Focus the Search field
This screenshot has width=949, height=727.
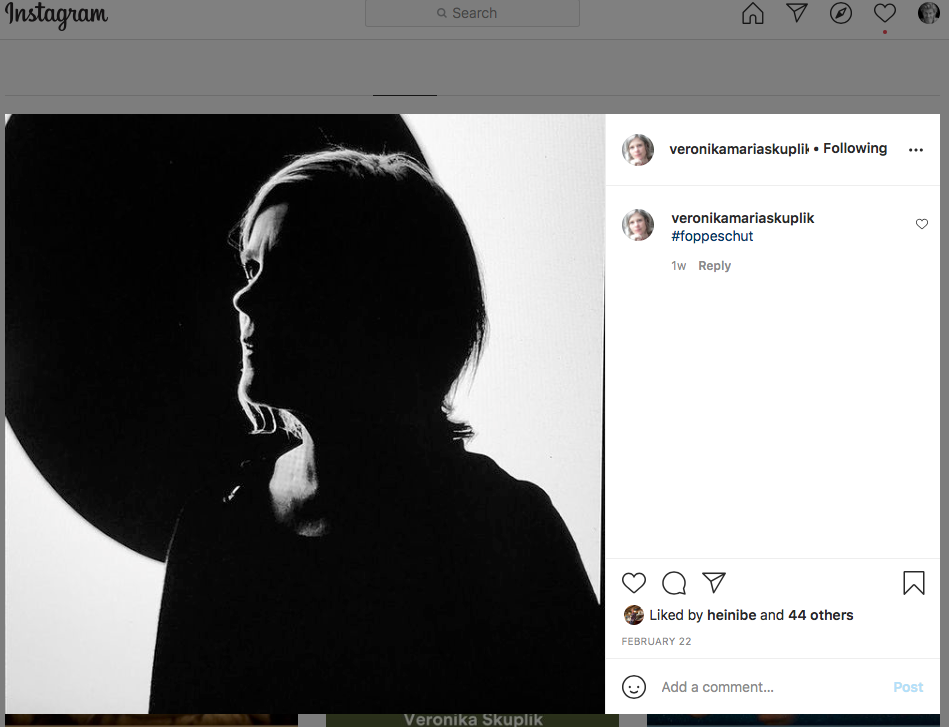472,13
